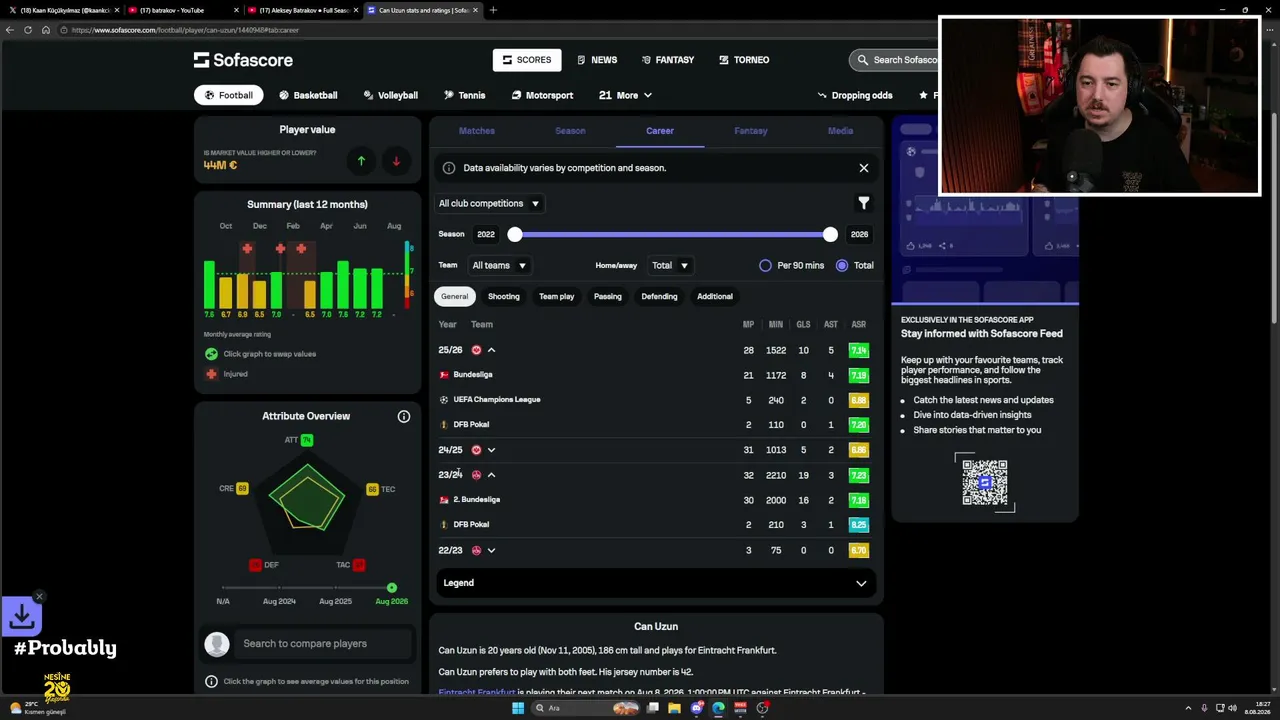Close the data availability notice
Viewport: 1280px width, 720px height.
point(864,168)
